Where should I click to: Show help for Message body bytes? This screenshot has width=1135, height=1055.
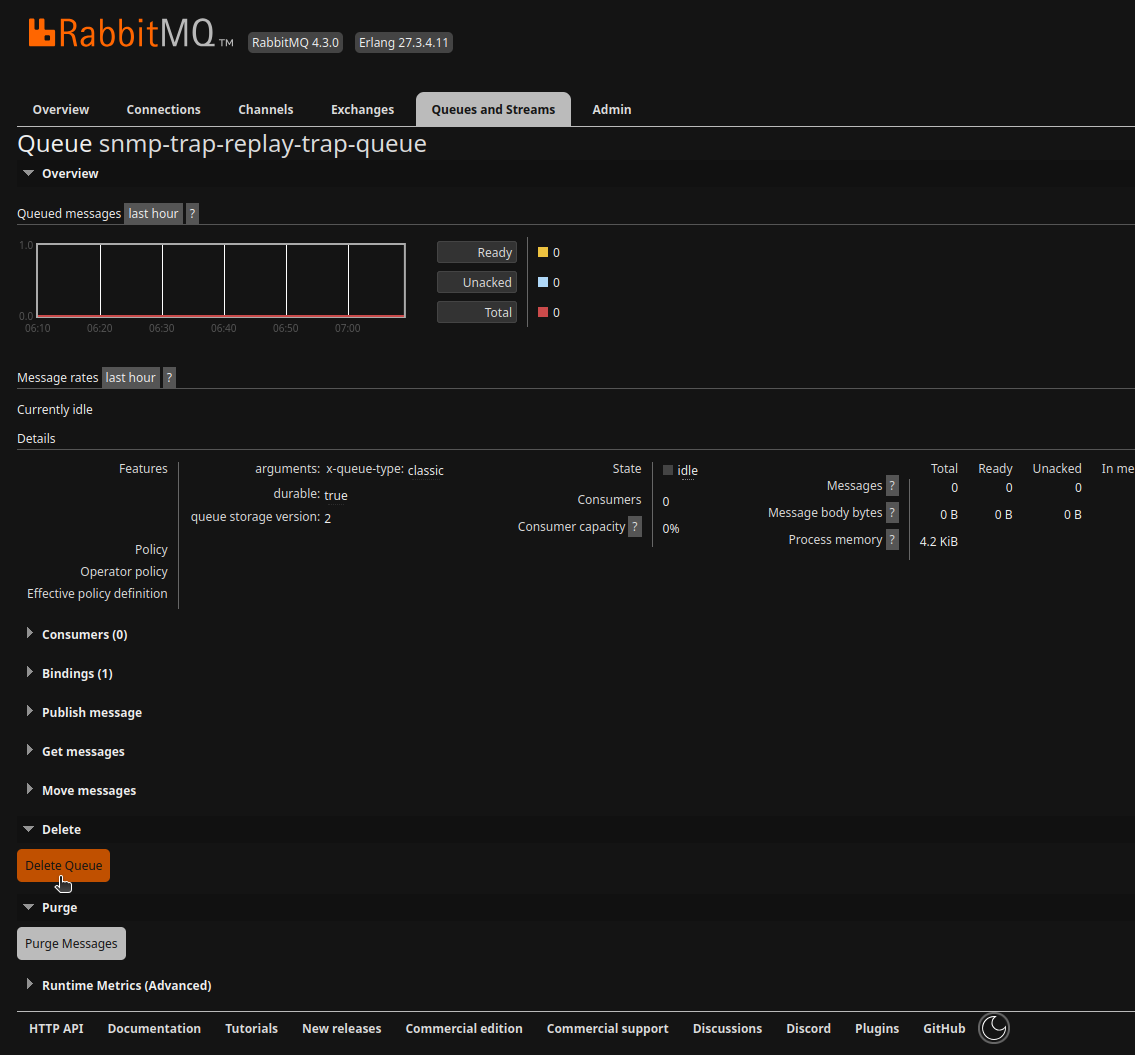893,513
